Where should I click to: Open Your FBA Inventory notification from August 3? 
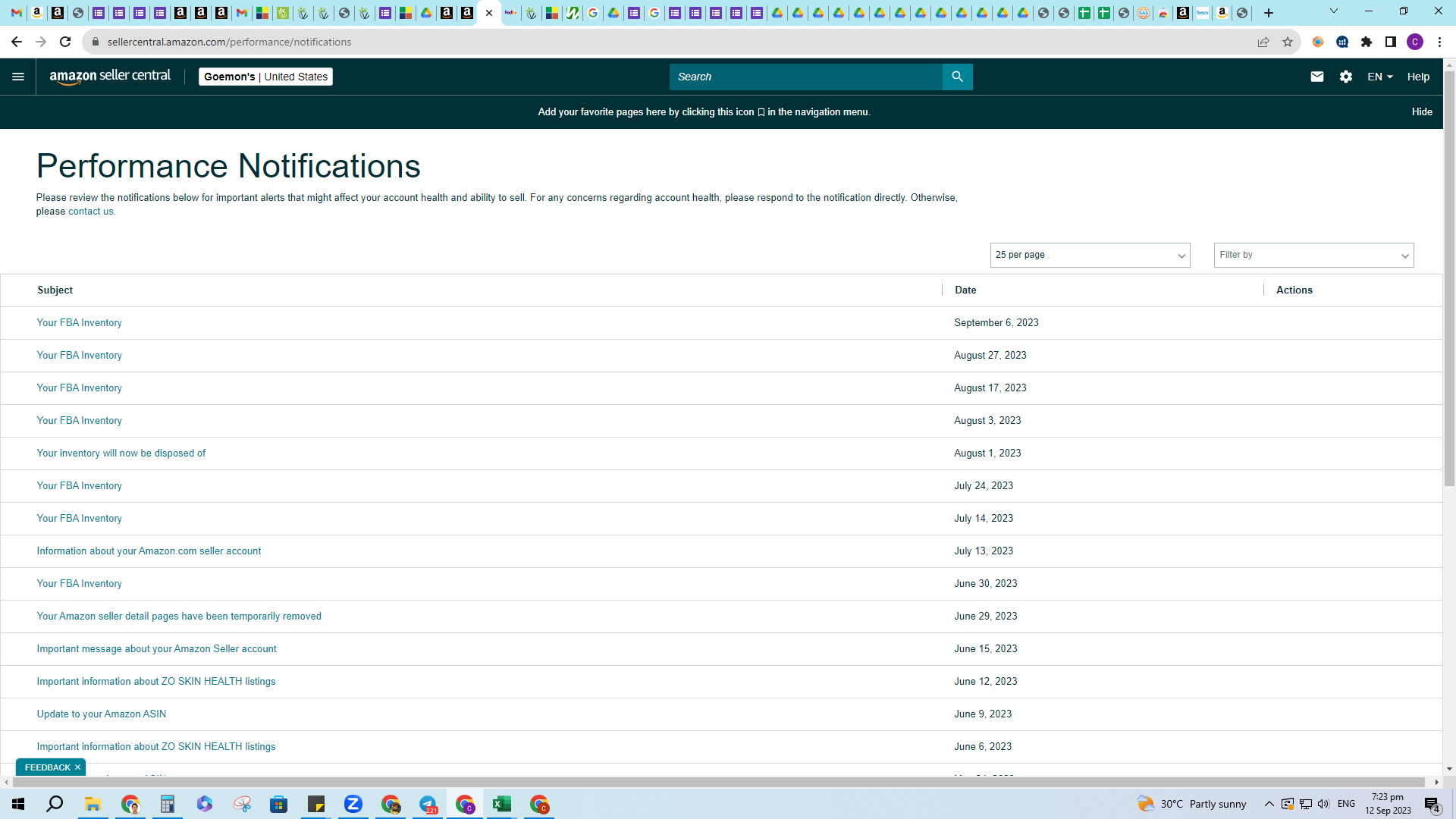[79, 420]
